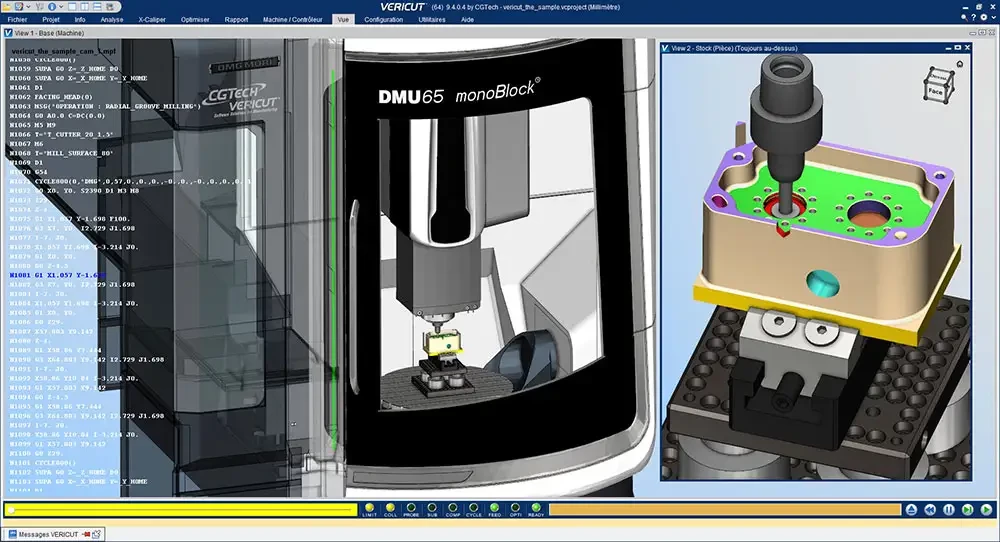This screenshot has width=1000, height=542.
Task: Click the save project icon in quick toolbar
Action: [x=19, y=6]
